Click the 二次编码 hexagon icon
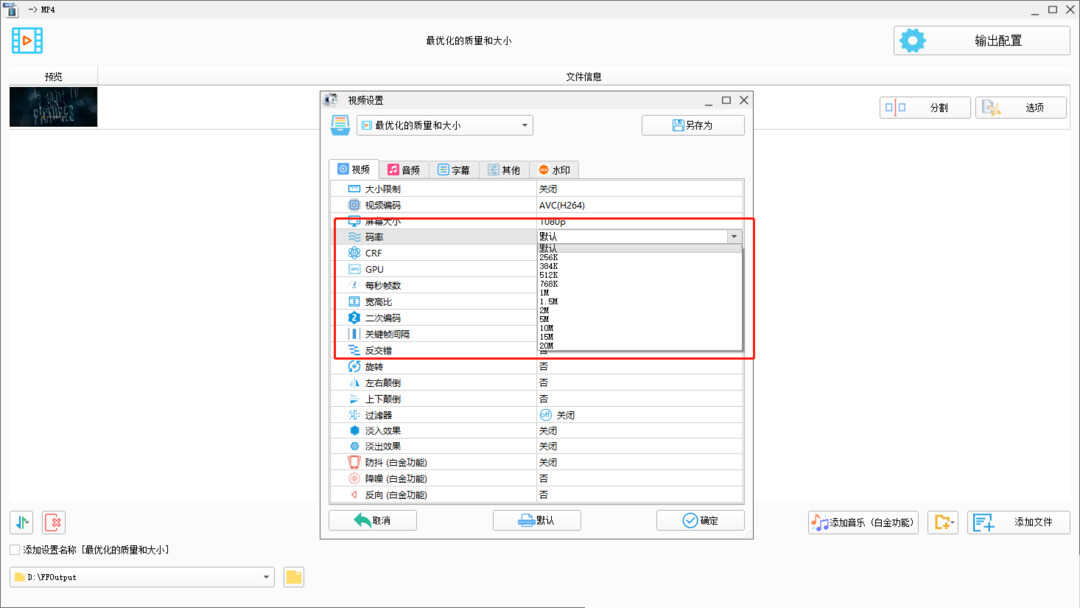1080x608 pixels. [354, 317]
